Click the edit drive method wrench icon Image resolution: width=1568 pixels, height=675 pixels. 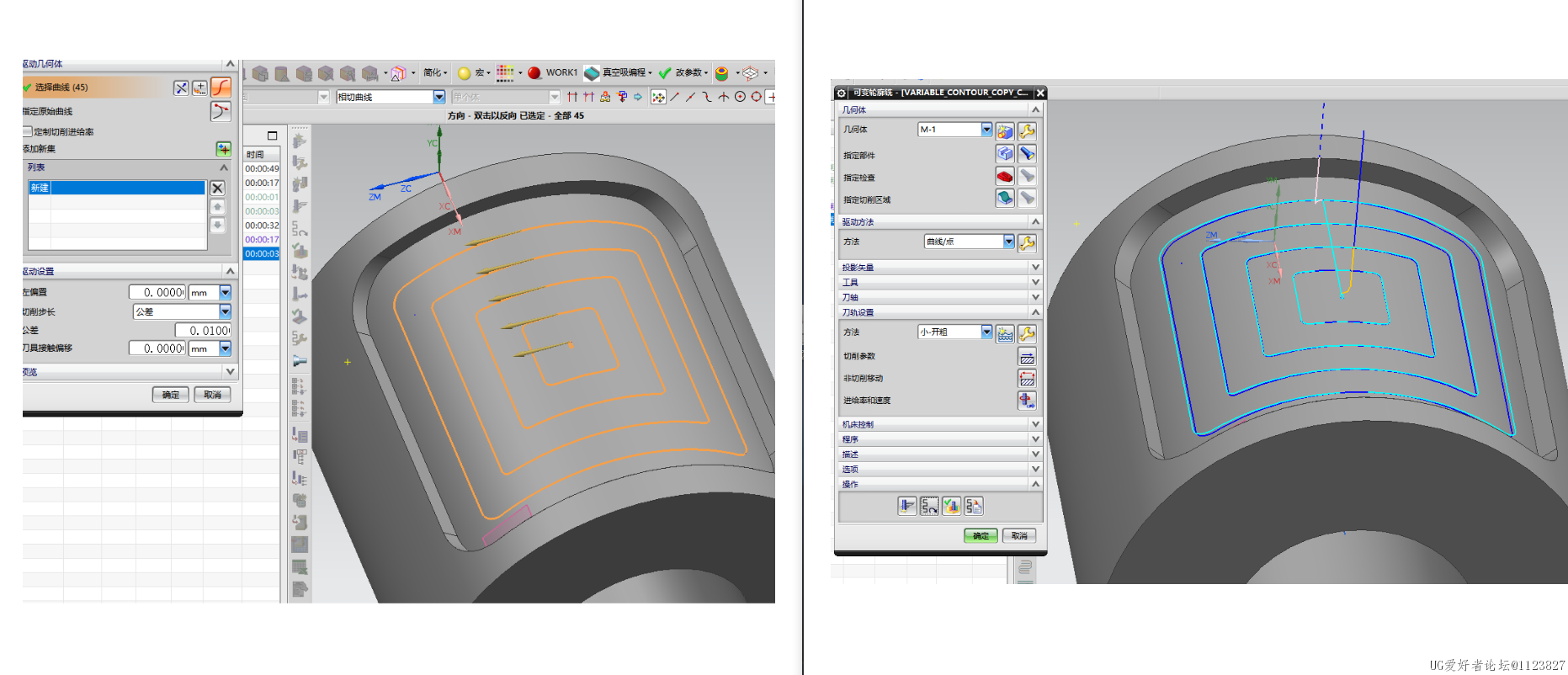[x=1027, y=243]
